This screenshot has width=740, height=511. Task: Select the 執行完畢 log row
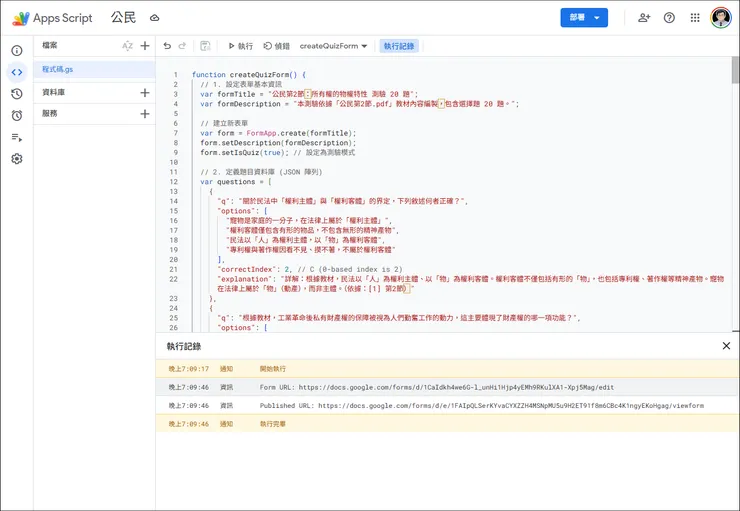(x=447, y=424)
